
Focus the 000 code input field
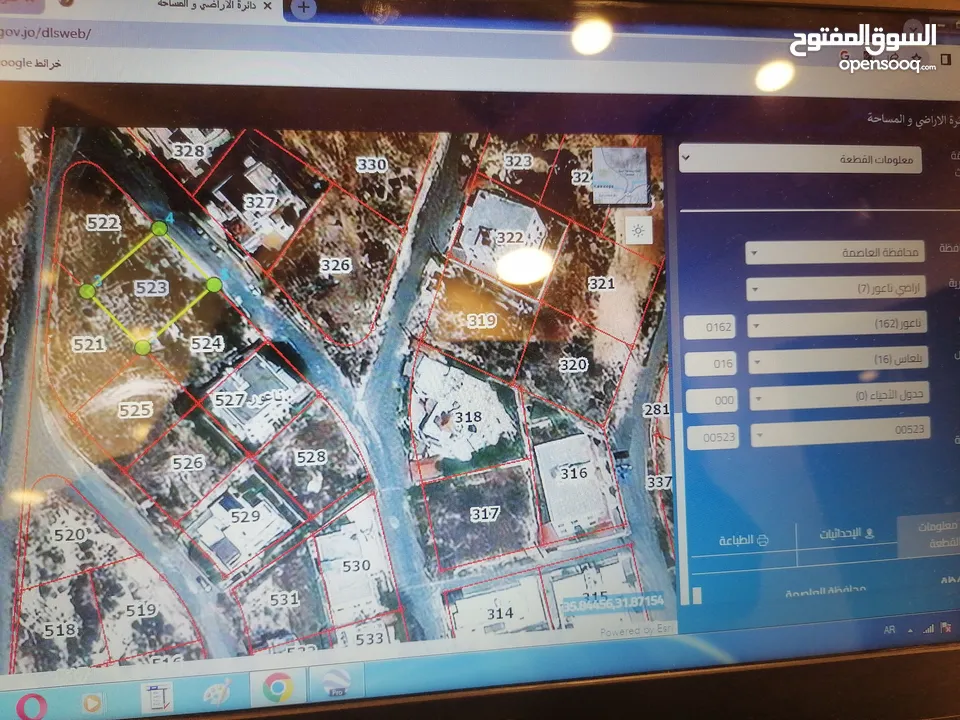(x=712, y=400)
